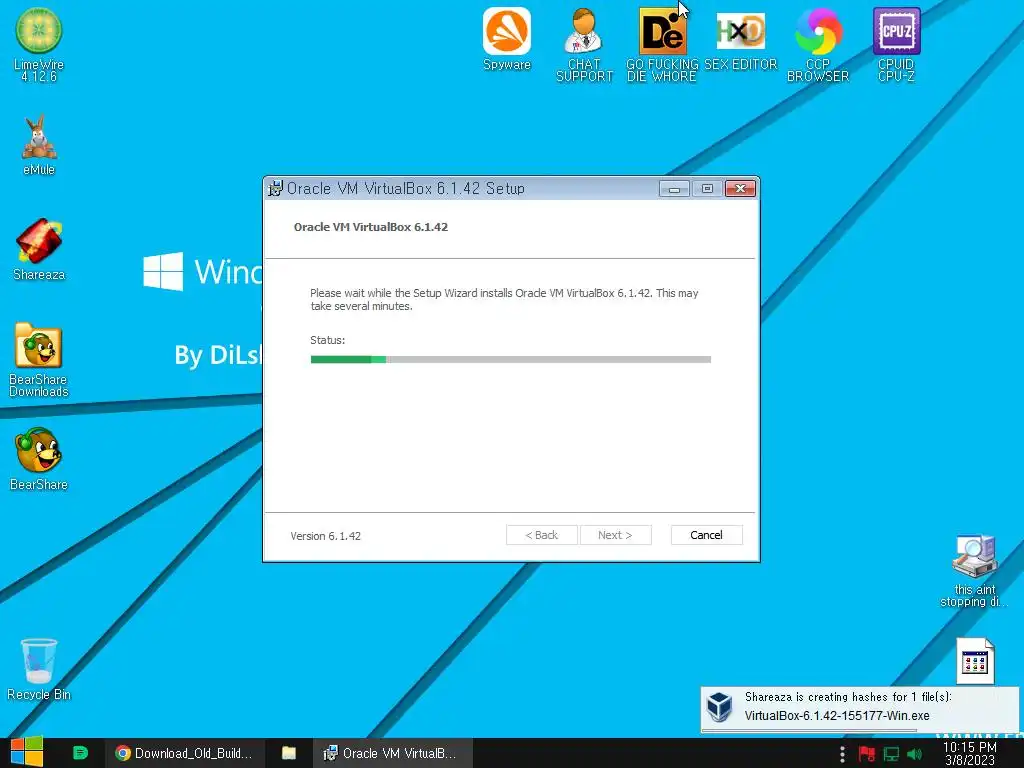Close the VirtualBox Setup dialog
This screenshot has height=768, width=1024.
[740, 189]
